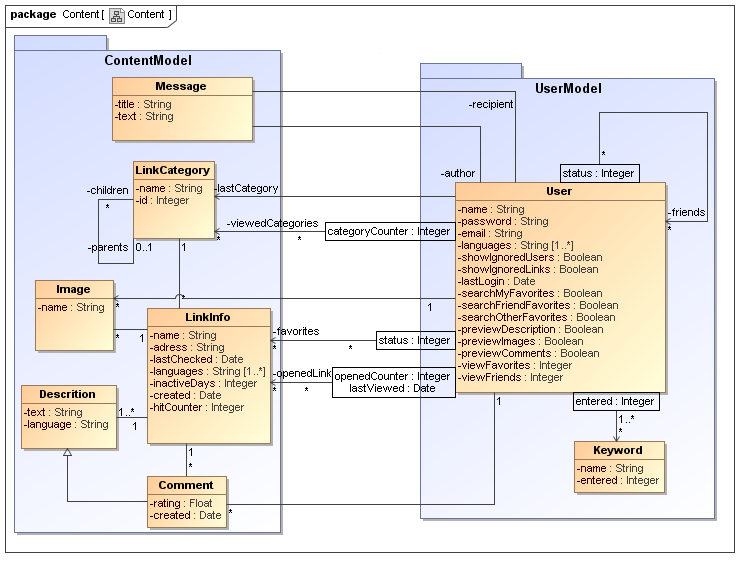Image resolution: width=743 pixels, height=561 pixels.
Task: Select the '-language : String' attribute in Descrition
Action: (x=66, y=425)
